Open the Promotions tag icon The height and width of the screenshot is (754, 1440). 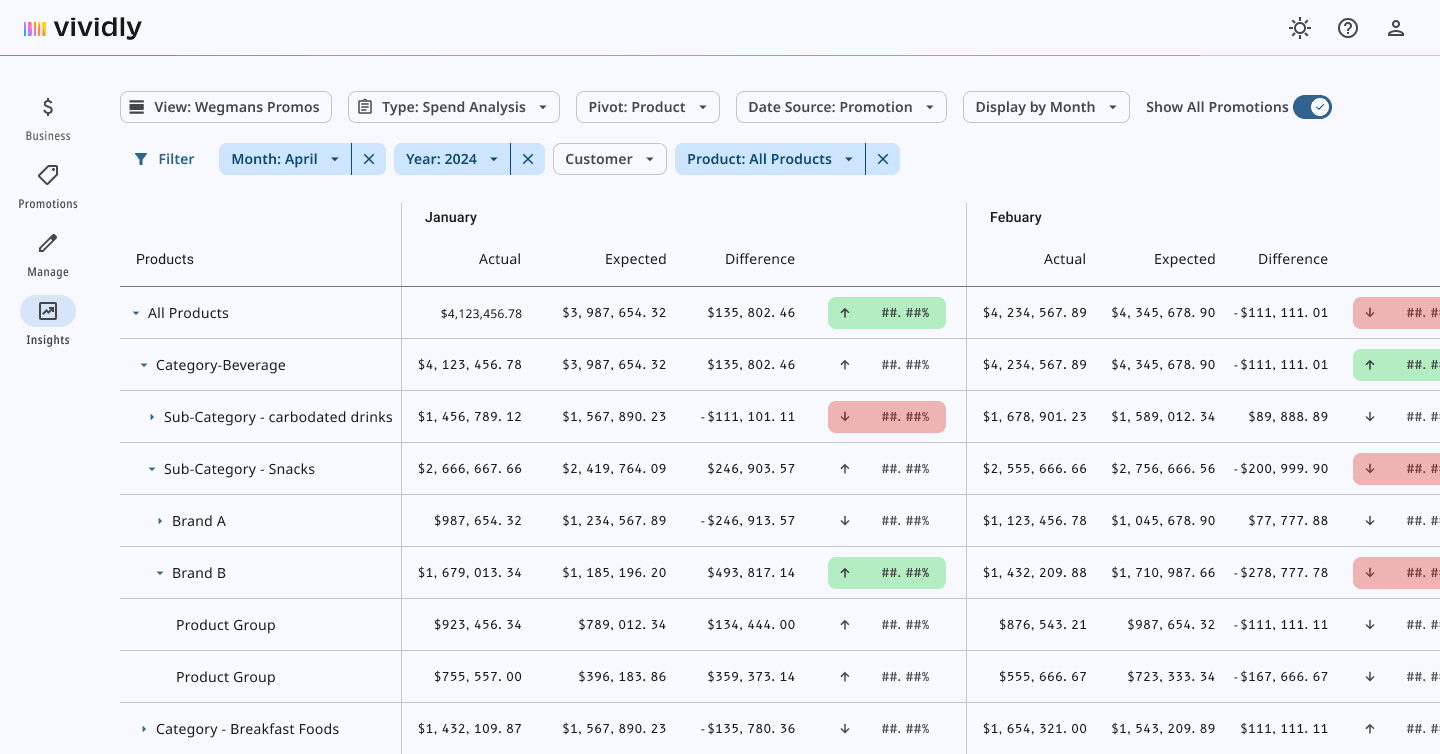48,176
